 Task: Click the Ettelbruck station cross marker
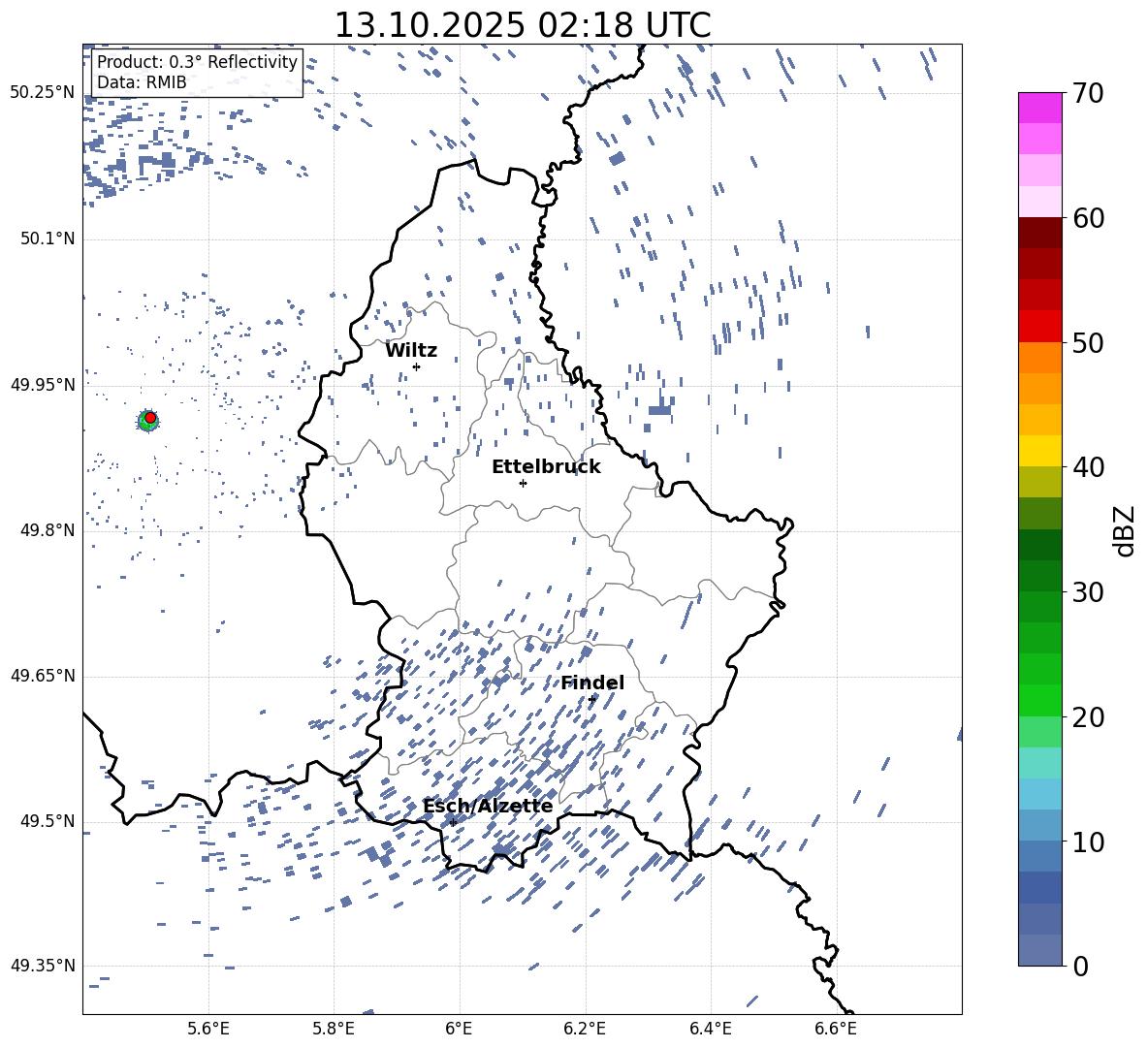(523, 483)
